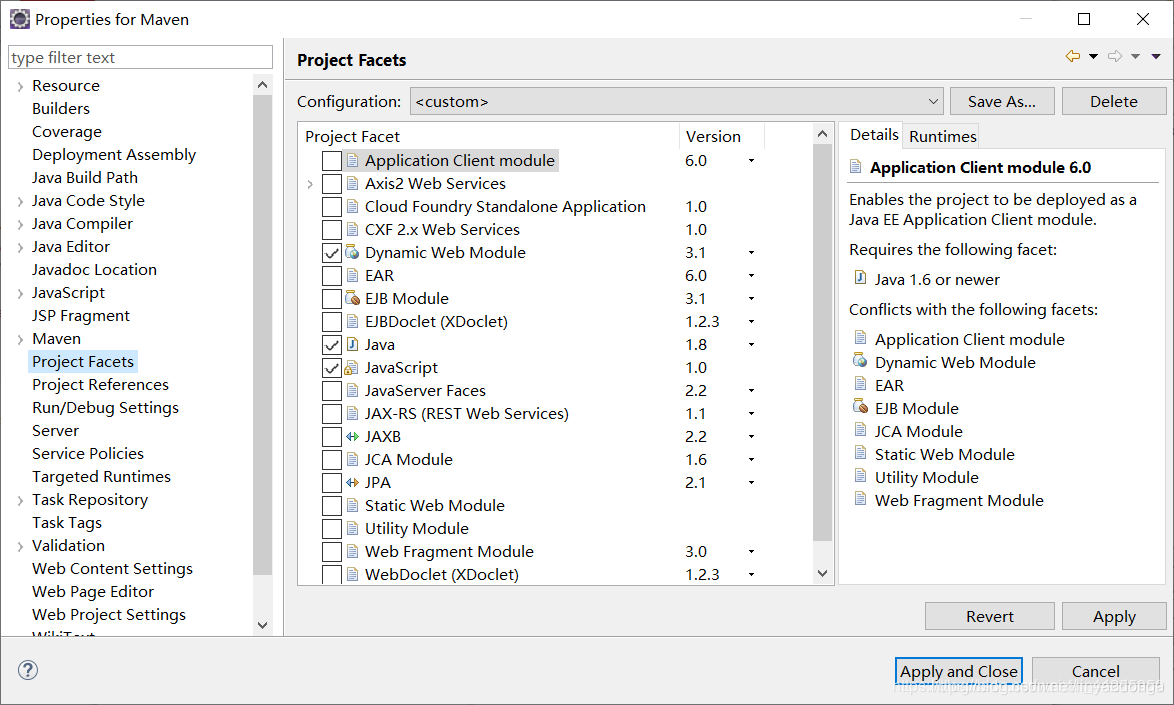Click the type filter text field
This screenshot has width=1174, height=705.
click(140, 57)
